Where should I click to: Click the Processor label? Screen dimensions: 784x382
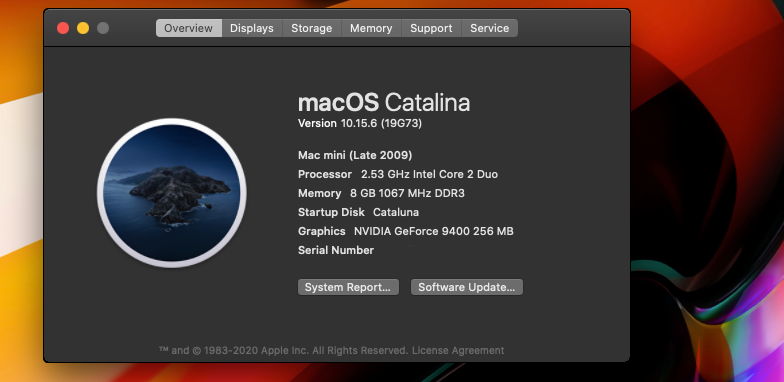325,174
